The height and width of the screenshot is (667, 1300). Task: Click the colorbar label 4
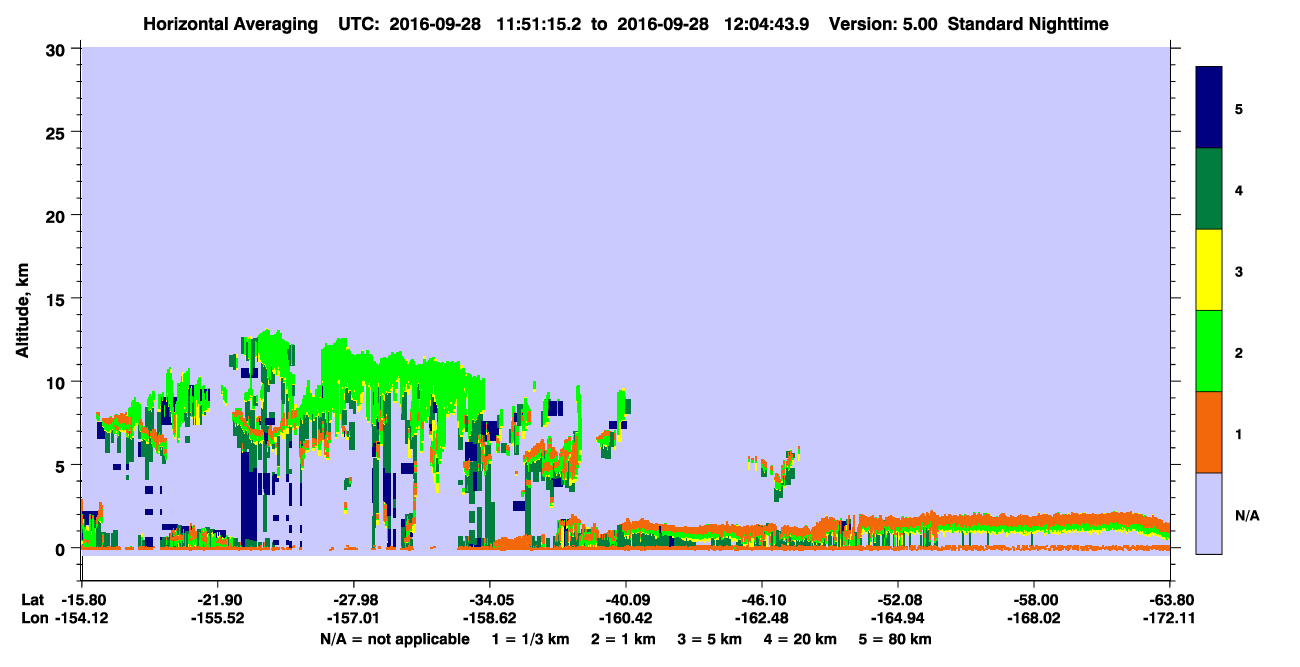1239,190
